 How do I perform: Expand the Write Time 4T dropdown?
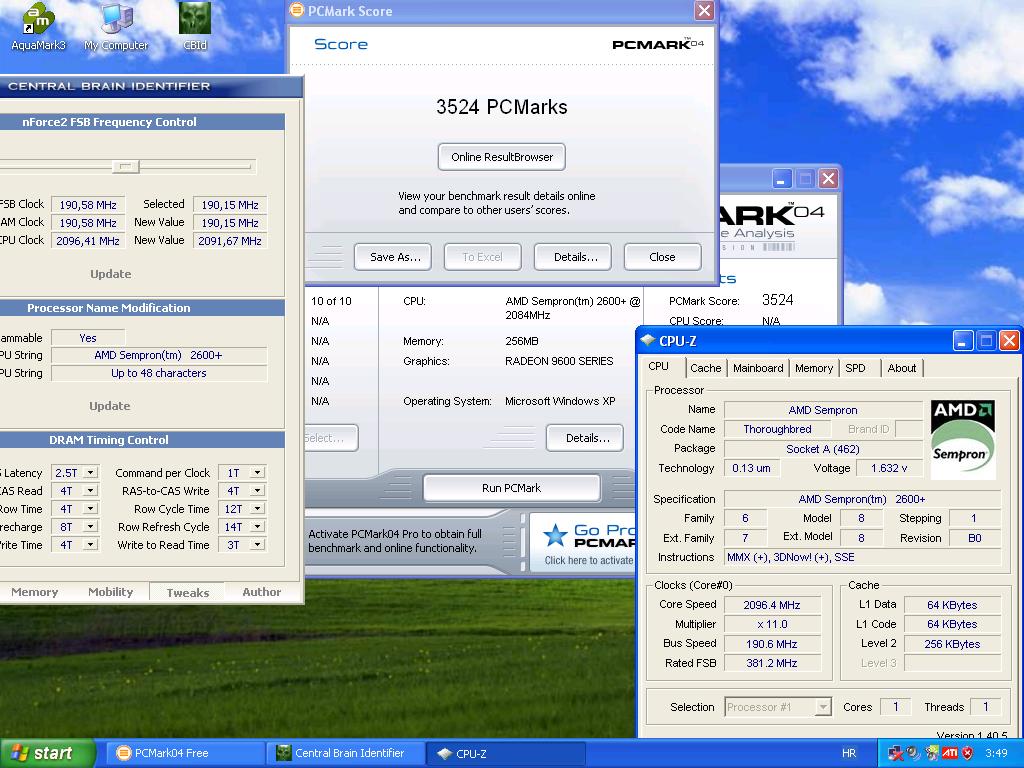pos(91,545)
